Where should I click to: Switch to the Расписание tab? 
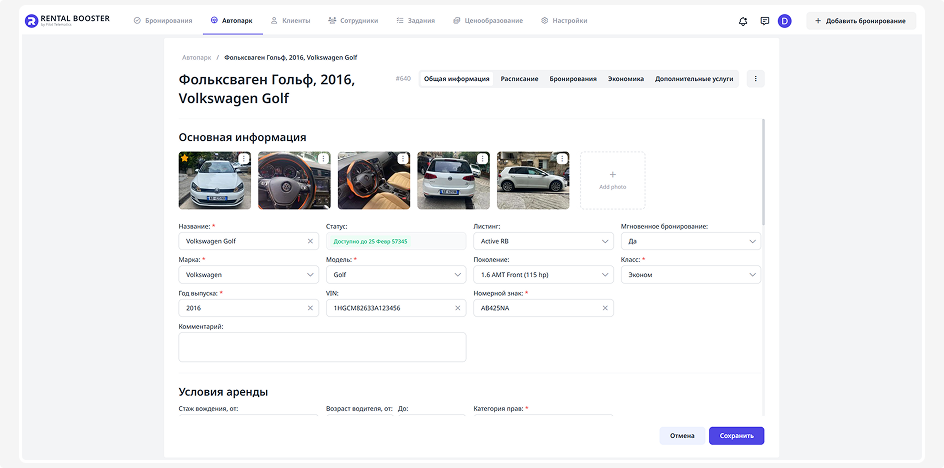519,79
